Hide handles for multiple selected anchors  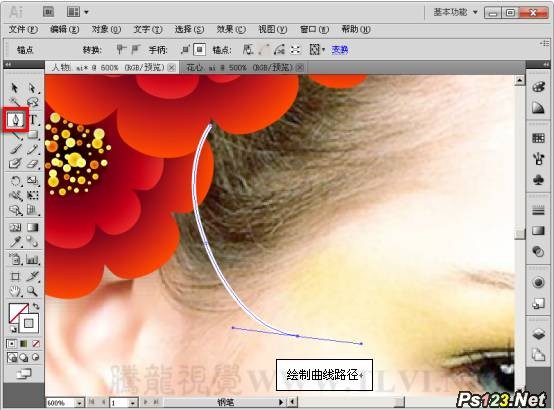click(x=200, y=49)
